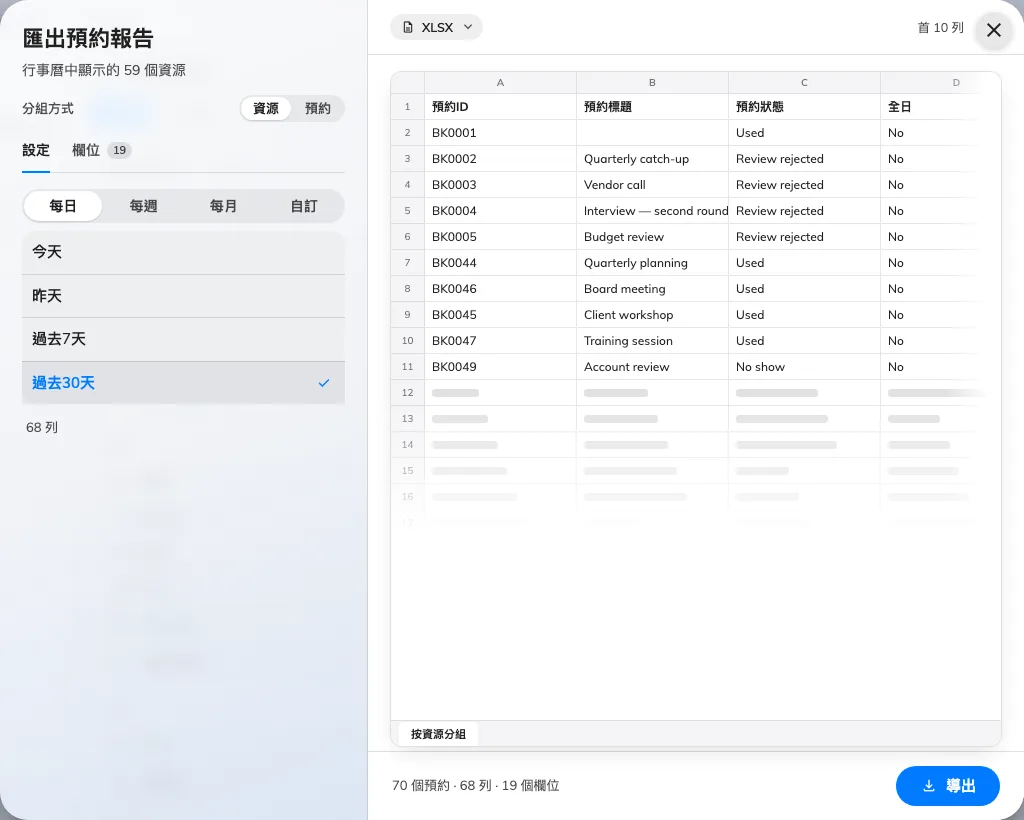The height and width of the screenshot is (820, 1024).
Task: Click the file icon next to XLSX
Action: pyautogui.click(x=408, y=27)
